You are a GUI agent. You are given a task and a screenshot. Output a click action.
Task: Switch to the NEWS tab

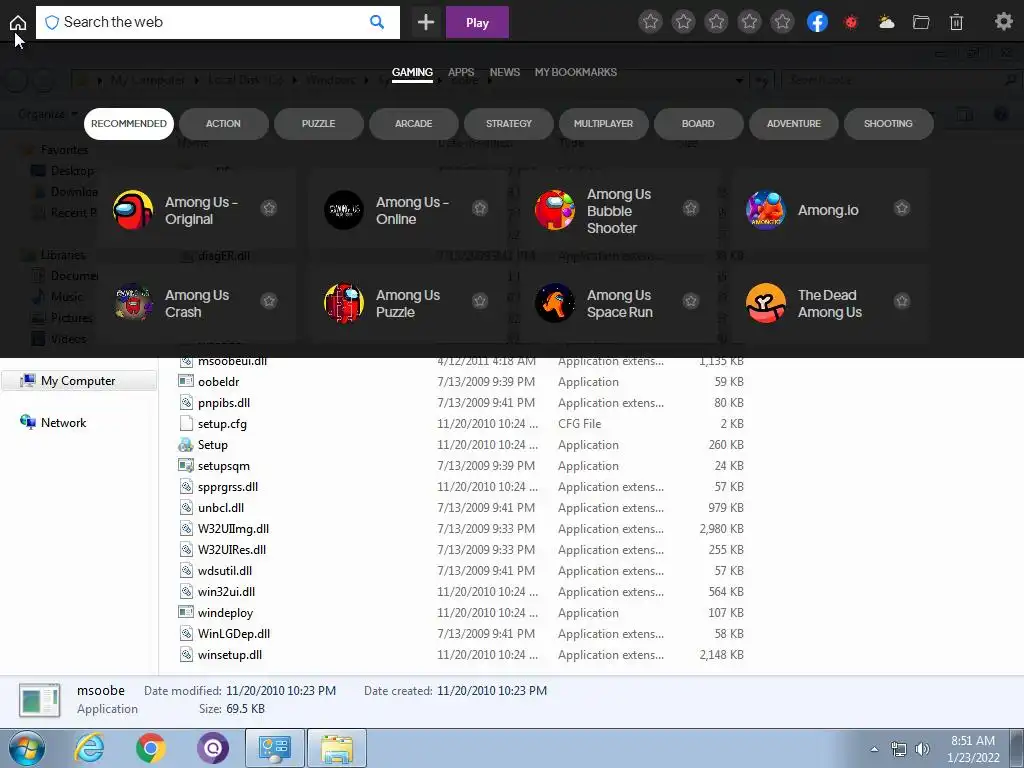tap(505, 72)
